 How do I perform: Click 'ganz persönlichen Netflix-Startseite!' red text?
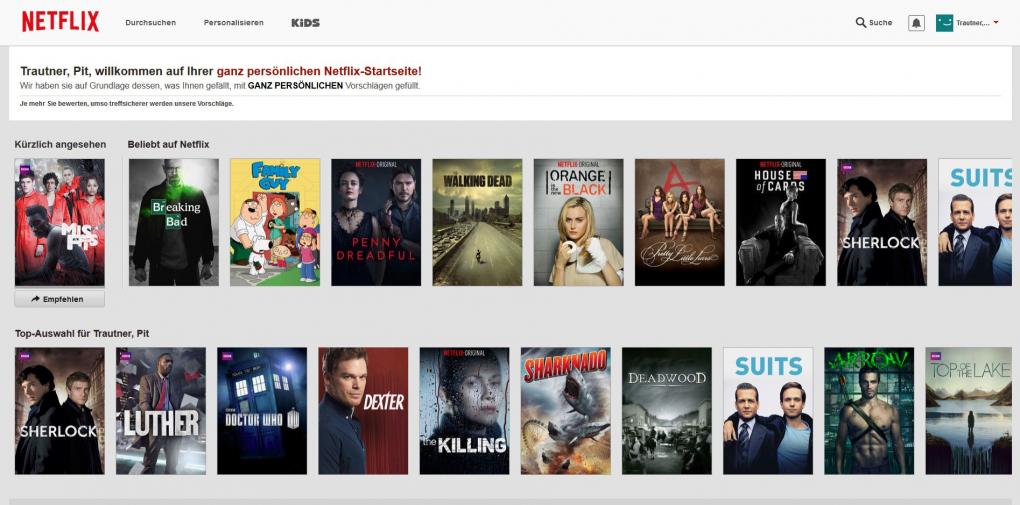pyautogui.click(x=319, y=72)
